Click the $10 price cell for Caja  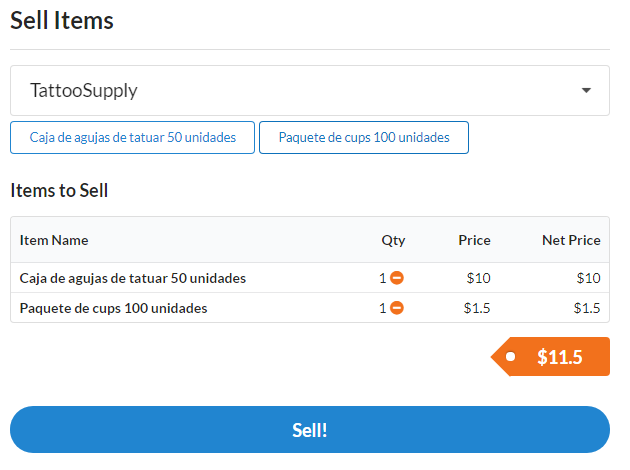click(x=479, y=278)
